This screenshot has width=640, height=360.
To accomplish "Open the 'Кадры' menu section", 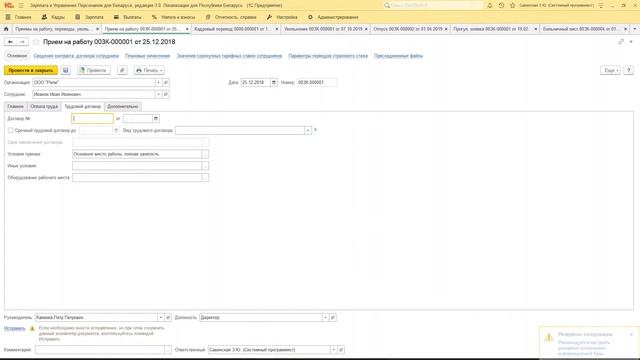I will pyautogui.click(x=53, y=17).
